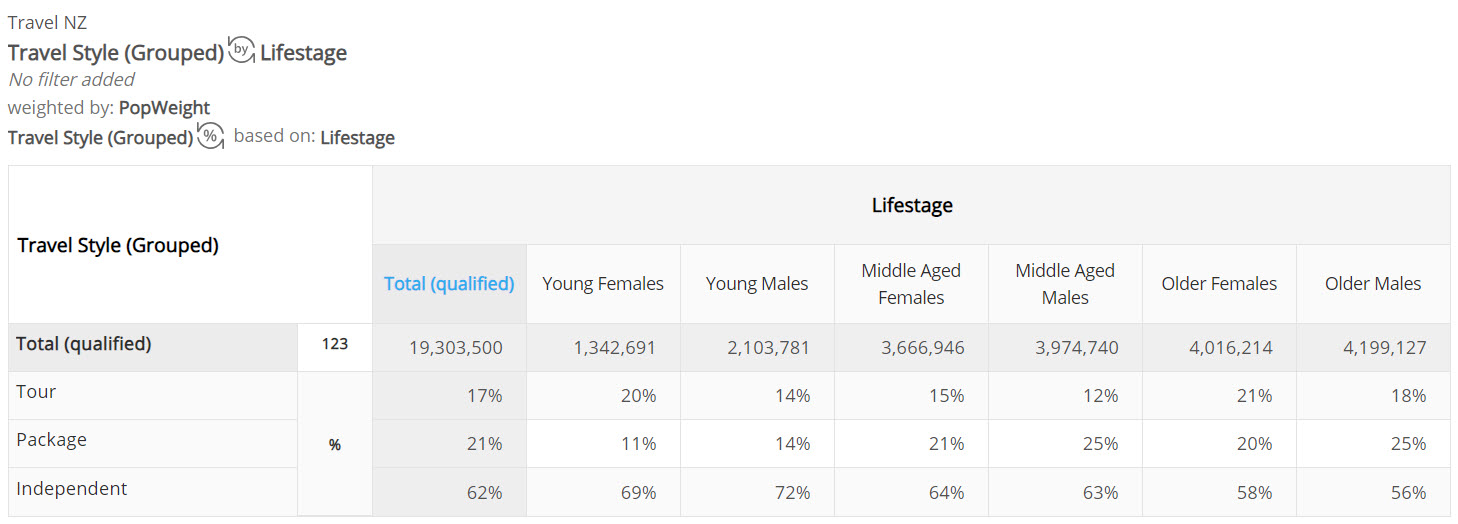
Task: Select the Older Males column header
Action: [1373, 284]
